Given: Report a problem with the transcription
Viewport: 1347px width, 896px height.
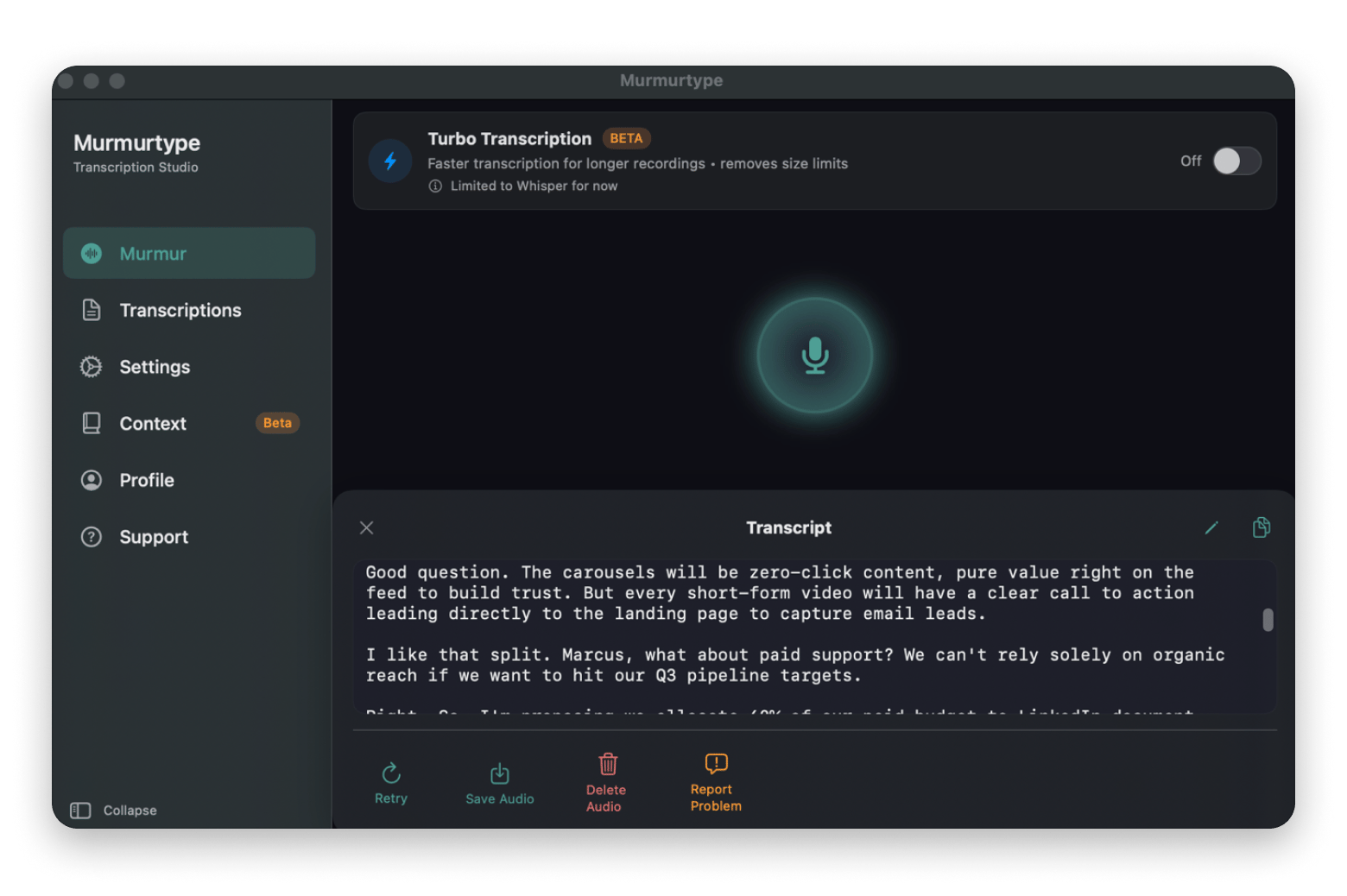Looking at the screenshot, I should click(716, 783).
